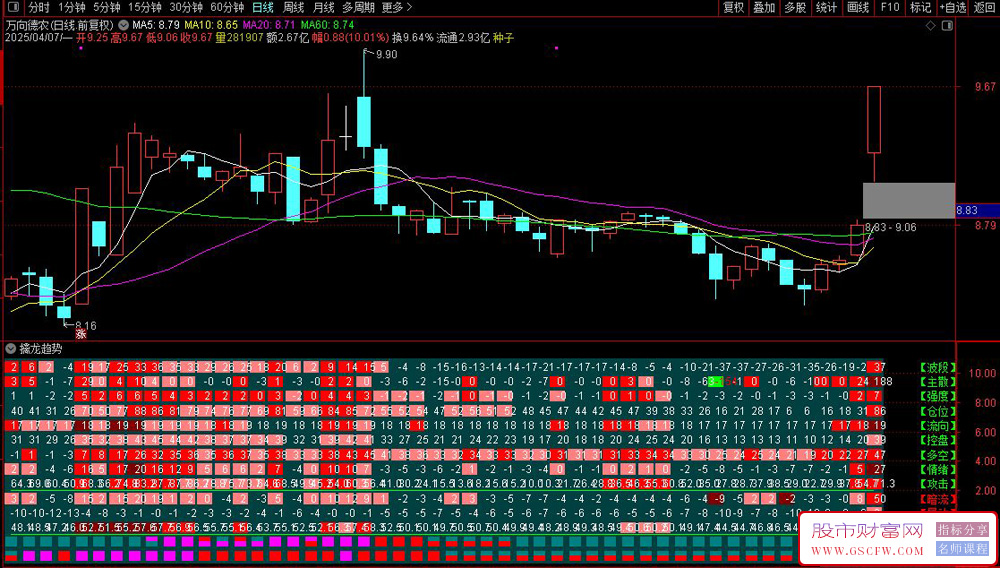Select the 月线 monthly chart tab

[x=323, y=8]
